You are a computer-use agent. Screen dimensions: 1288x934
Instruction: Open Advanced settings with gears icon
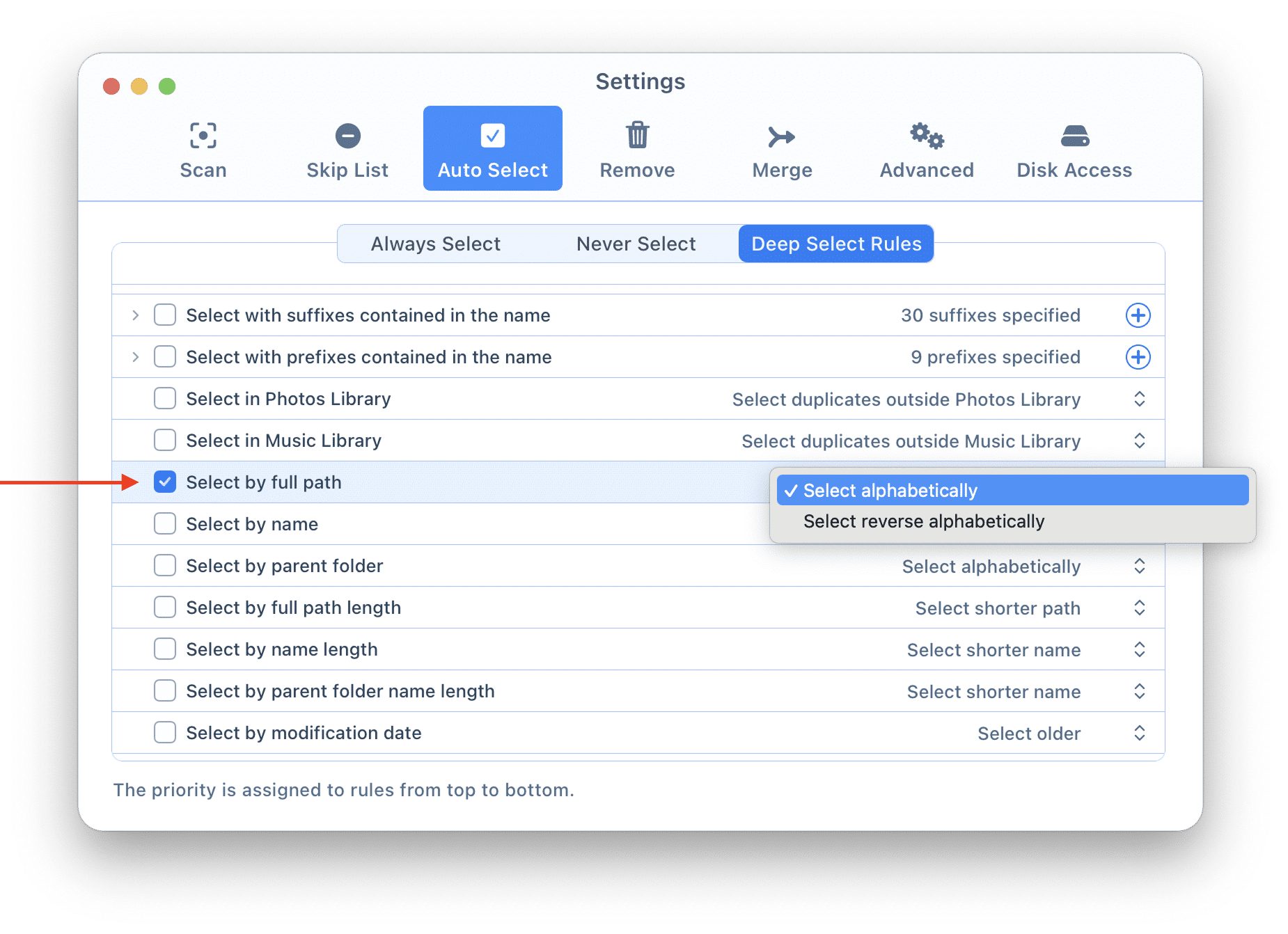pos(927,149)
